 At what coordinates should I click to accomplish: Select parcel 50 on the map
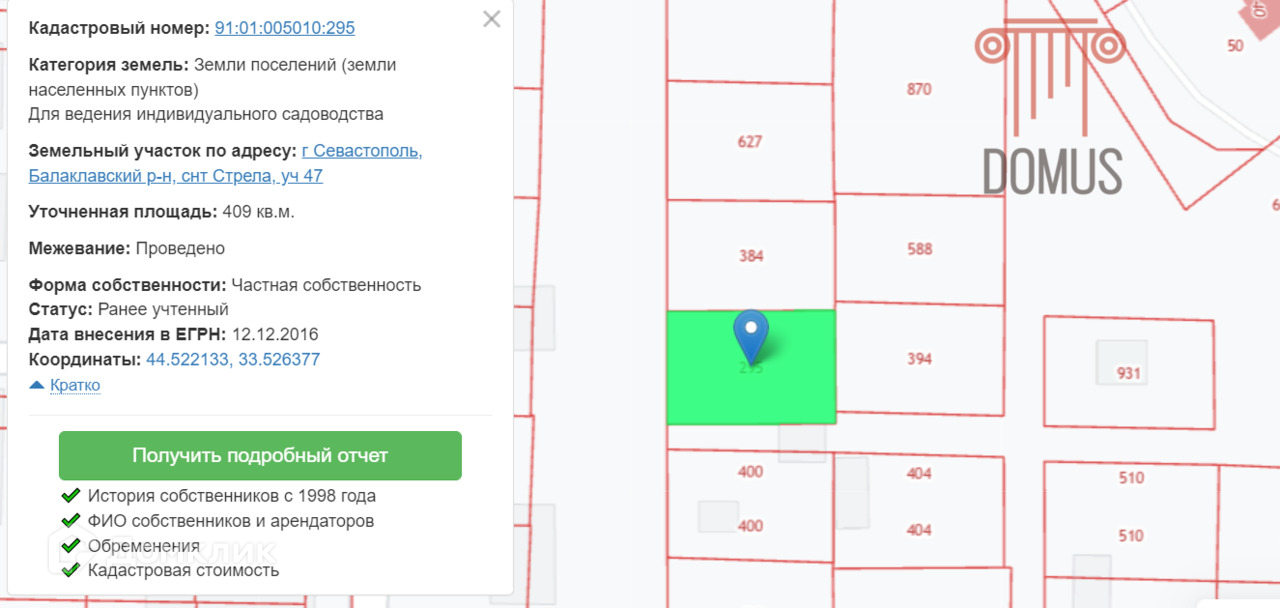point(1235,45)
